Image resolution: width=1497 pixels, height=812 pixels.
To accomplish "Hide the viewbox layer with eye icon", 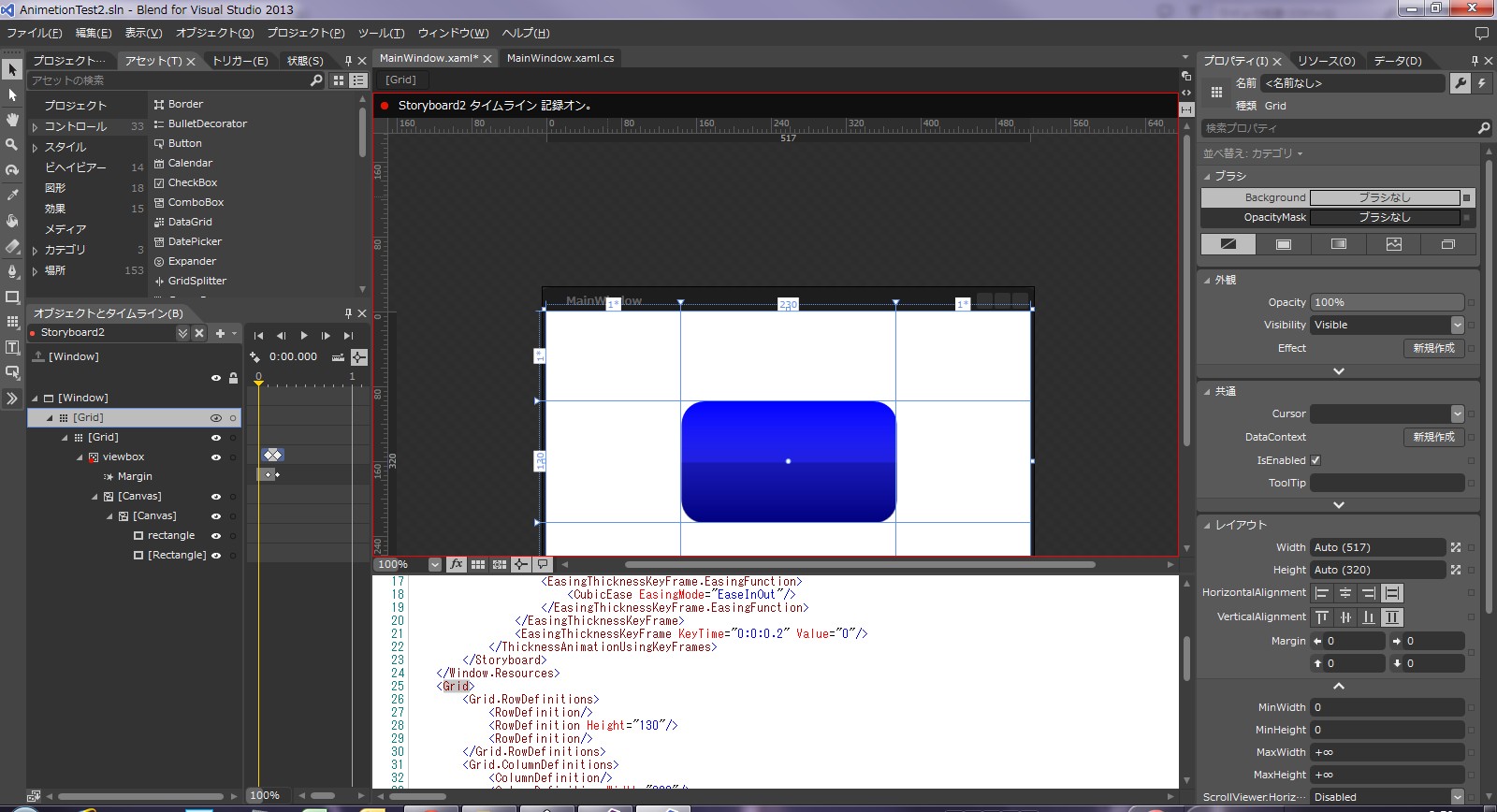I will tap(216, 457).
